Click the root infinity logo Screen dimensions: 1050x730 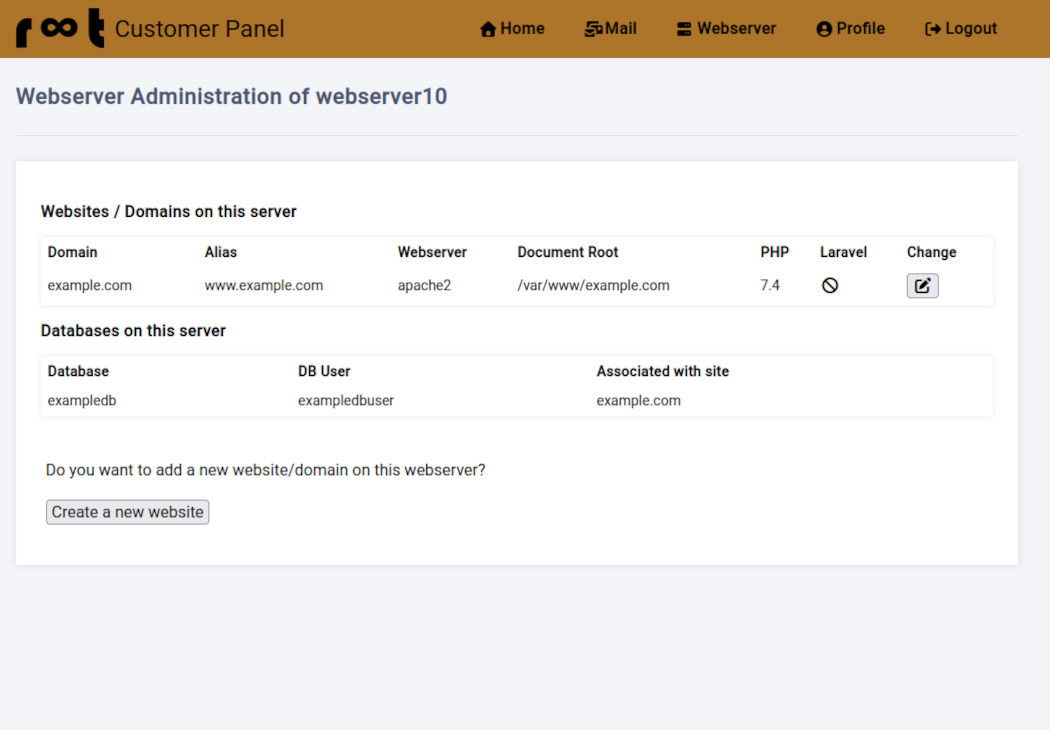click(60, 30)
